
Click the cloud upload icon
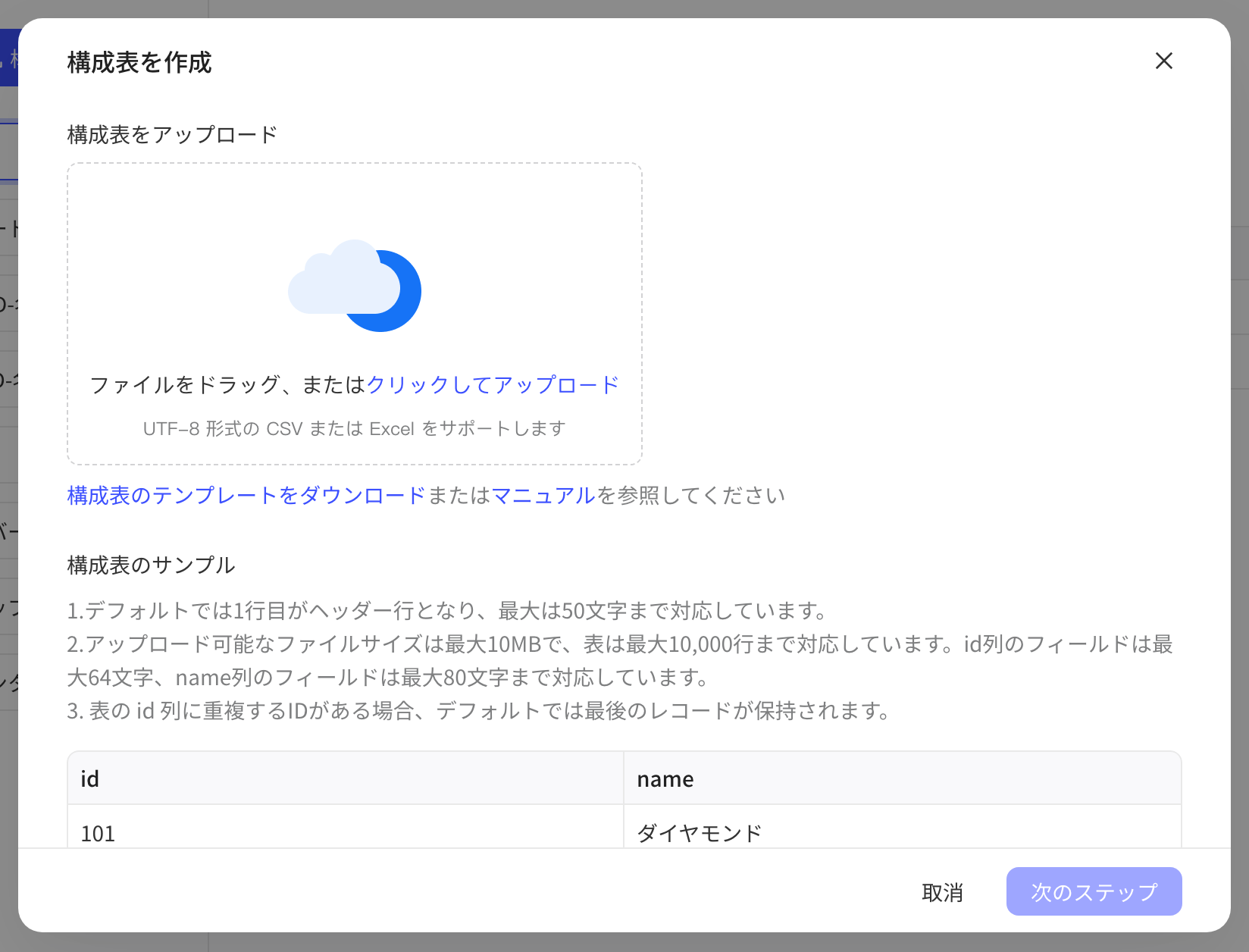pos(355,286)
